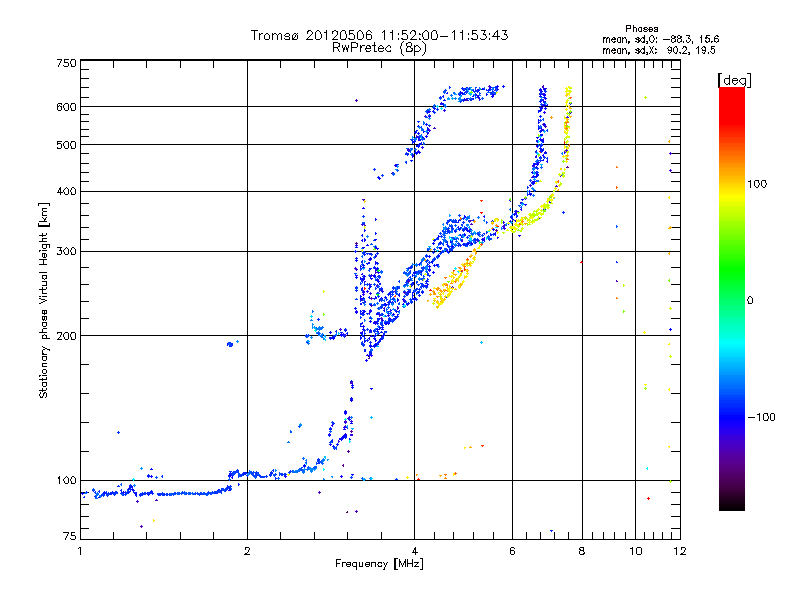The width and height of the screenshot is (800, 600).
Task: Click the x-axis tick label '4'
Action: (414, 551)
